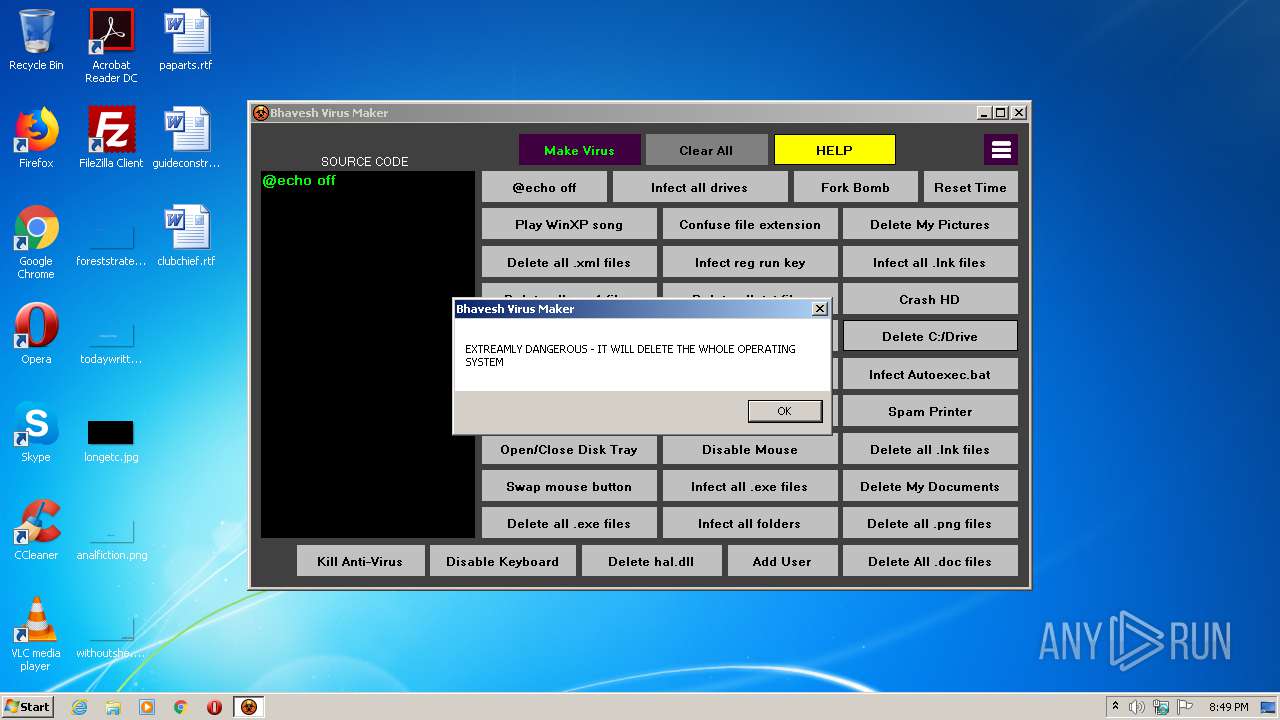Click the Fork Bomb button
The height and width of the screenshot is (720, 1280).
(855, 187)
